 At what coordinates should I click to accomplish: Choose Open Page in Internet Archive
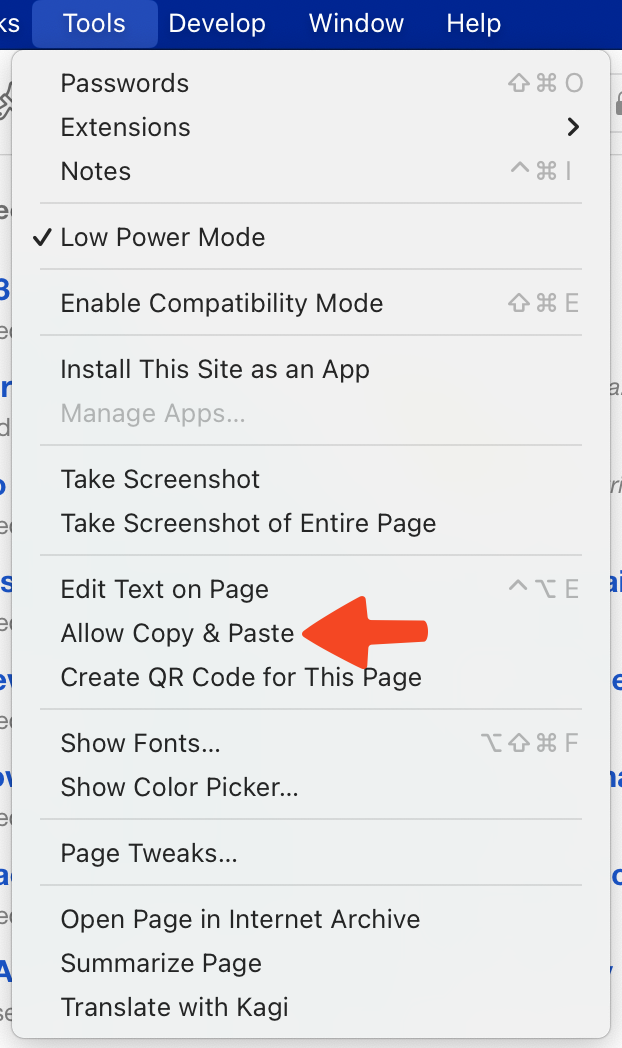tap(311, 920)
